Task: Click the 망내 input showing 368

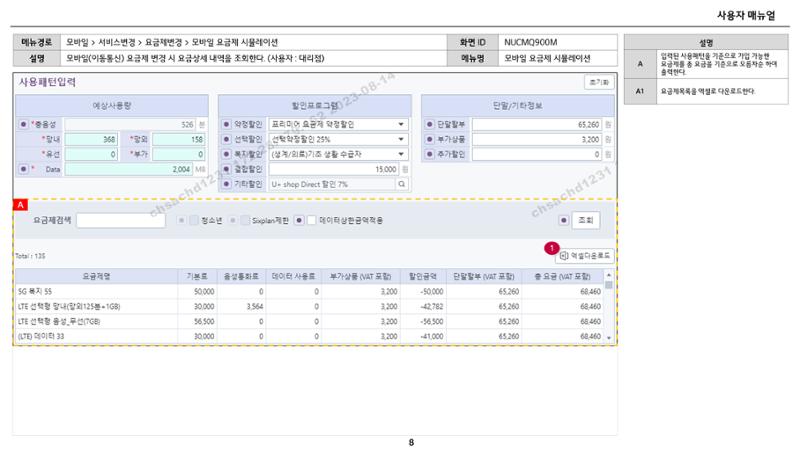Action: pyautogui.click(x=91, y=139)
